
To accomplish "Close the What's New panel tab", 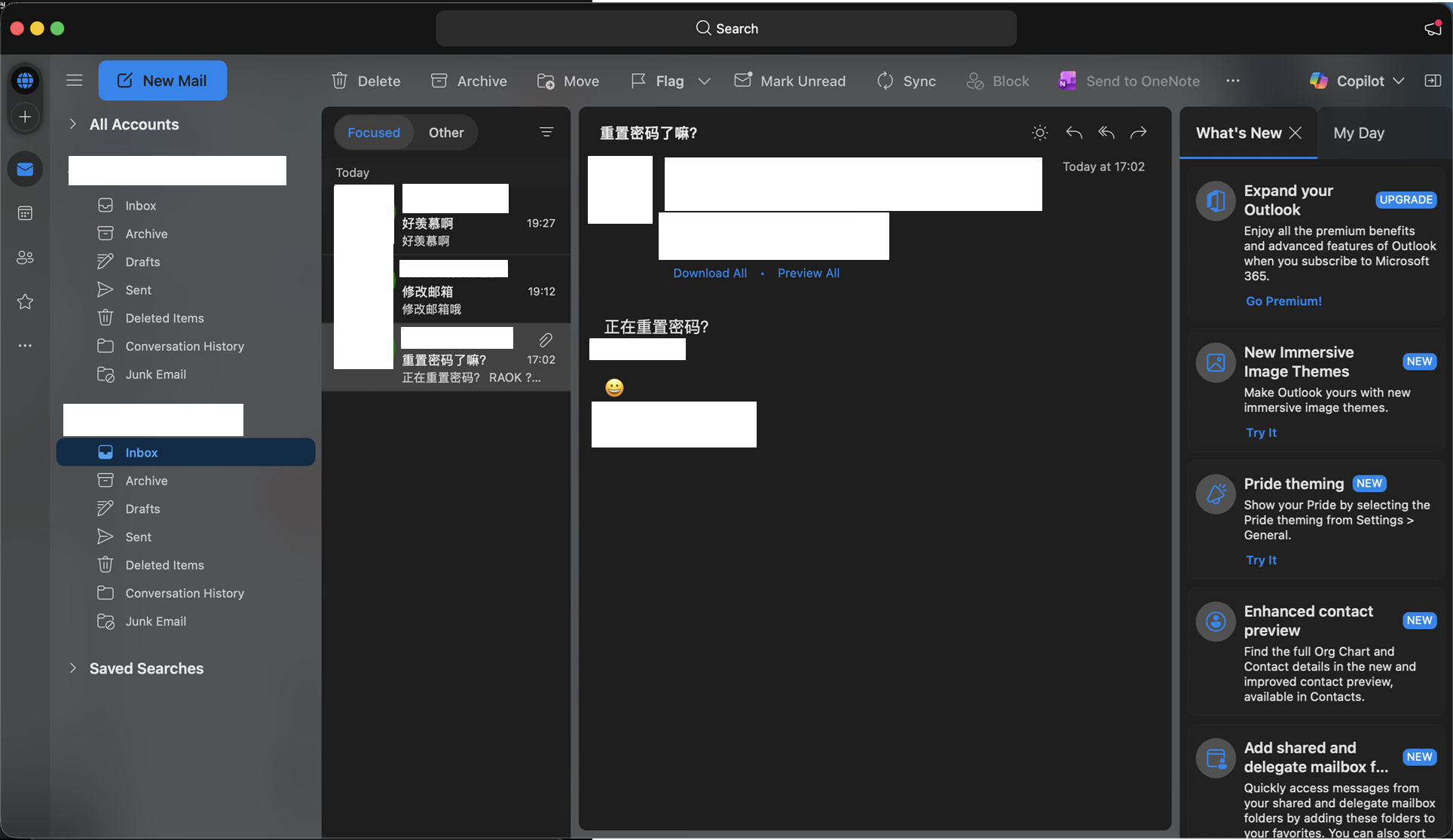I will tap(1295, 133).
